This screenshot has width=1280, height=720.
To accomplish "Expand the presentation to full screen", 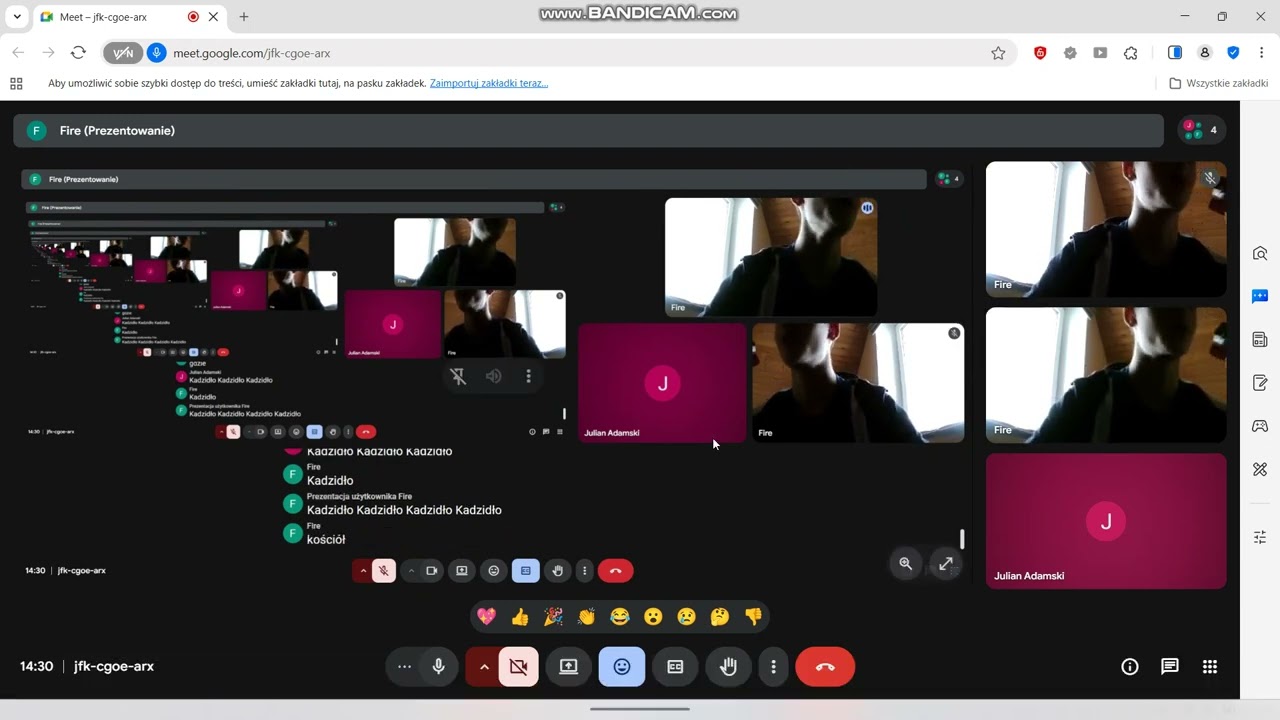I will [946, 564].
